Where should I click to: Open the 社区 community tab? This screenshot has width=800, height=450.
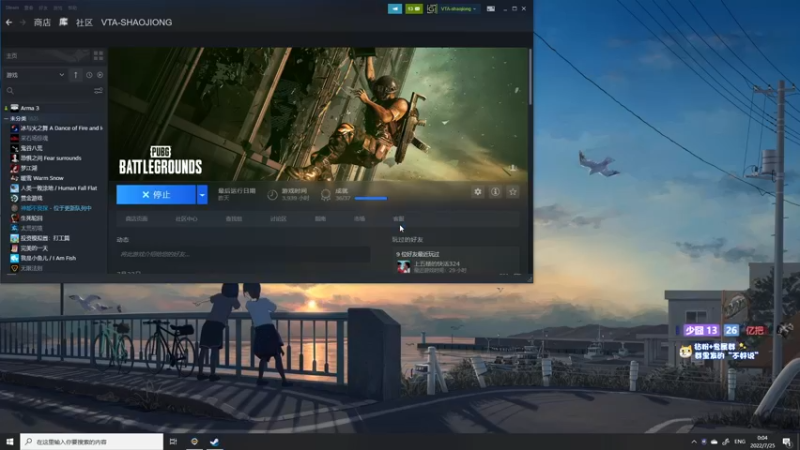coord(84,22)
